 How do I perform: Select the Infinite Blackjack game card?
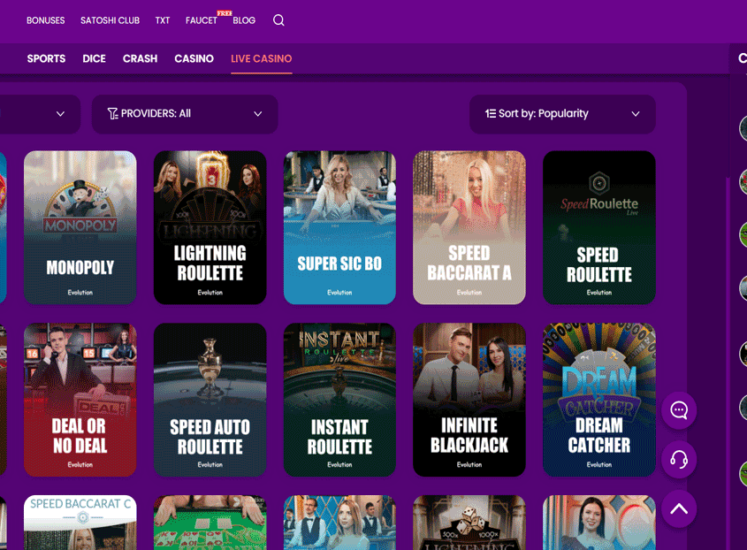pyautogui.click(x=469, y=399)
